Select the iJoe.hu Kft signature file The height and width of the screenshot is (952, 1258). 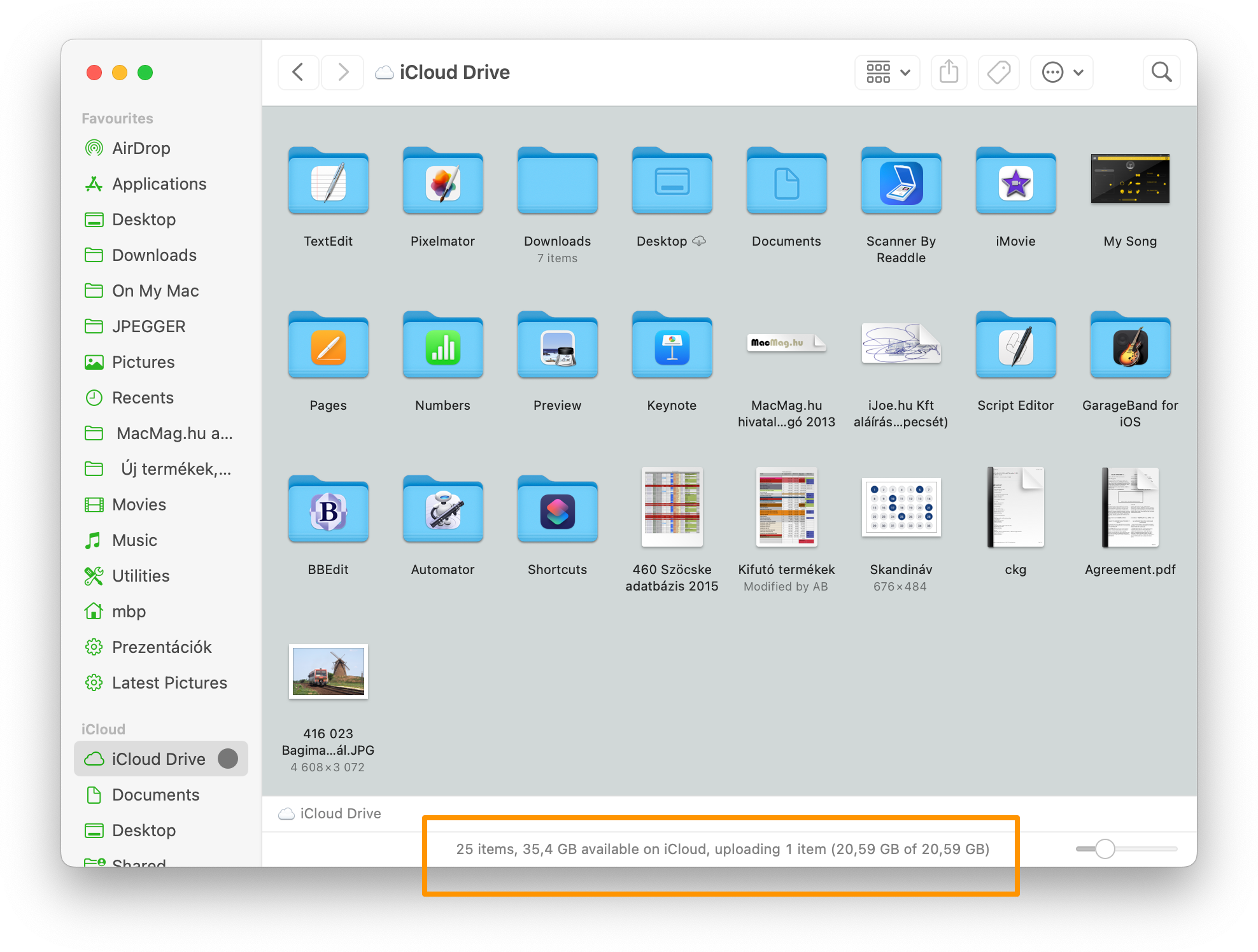pos(901,343)
